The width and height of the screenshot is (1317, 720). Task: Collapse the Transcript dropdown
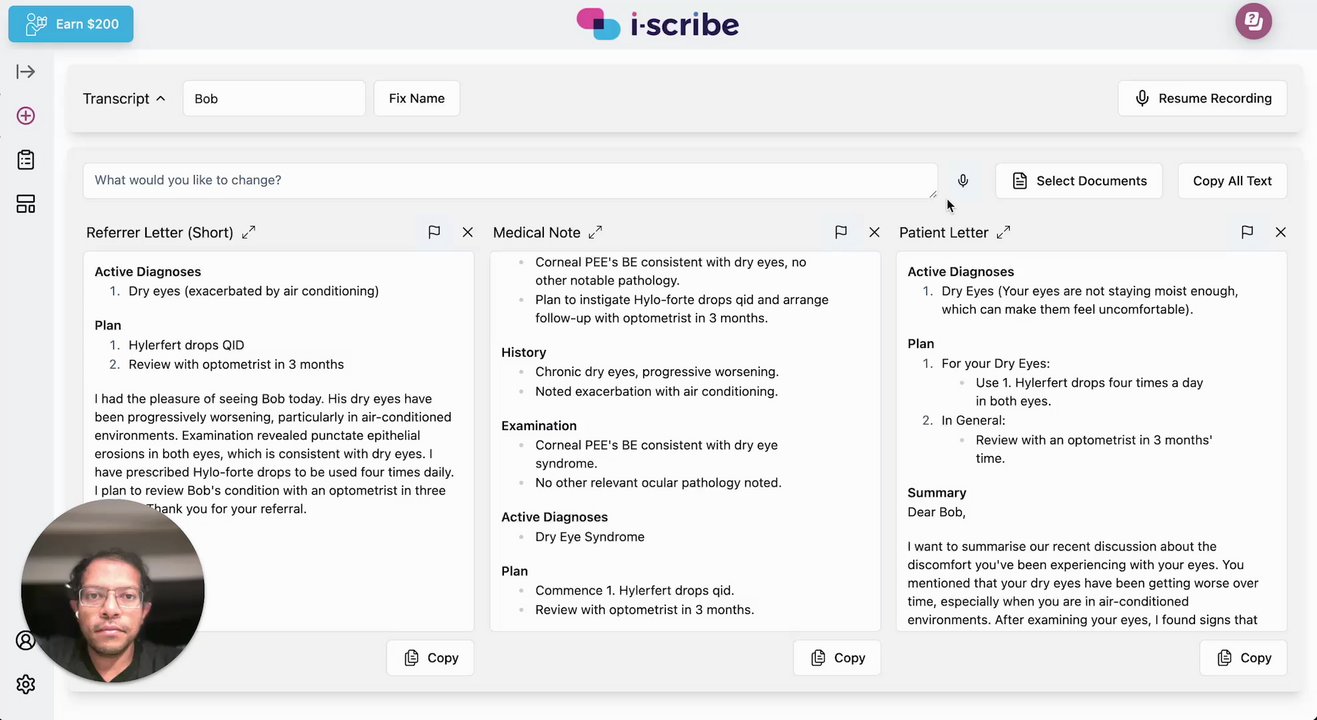pyautogui.click(x=124, y=98)
